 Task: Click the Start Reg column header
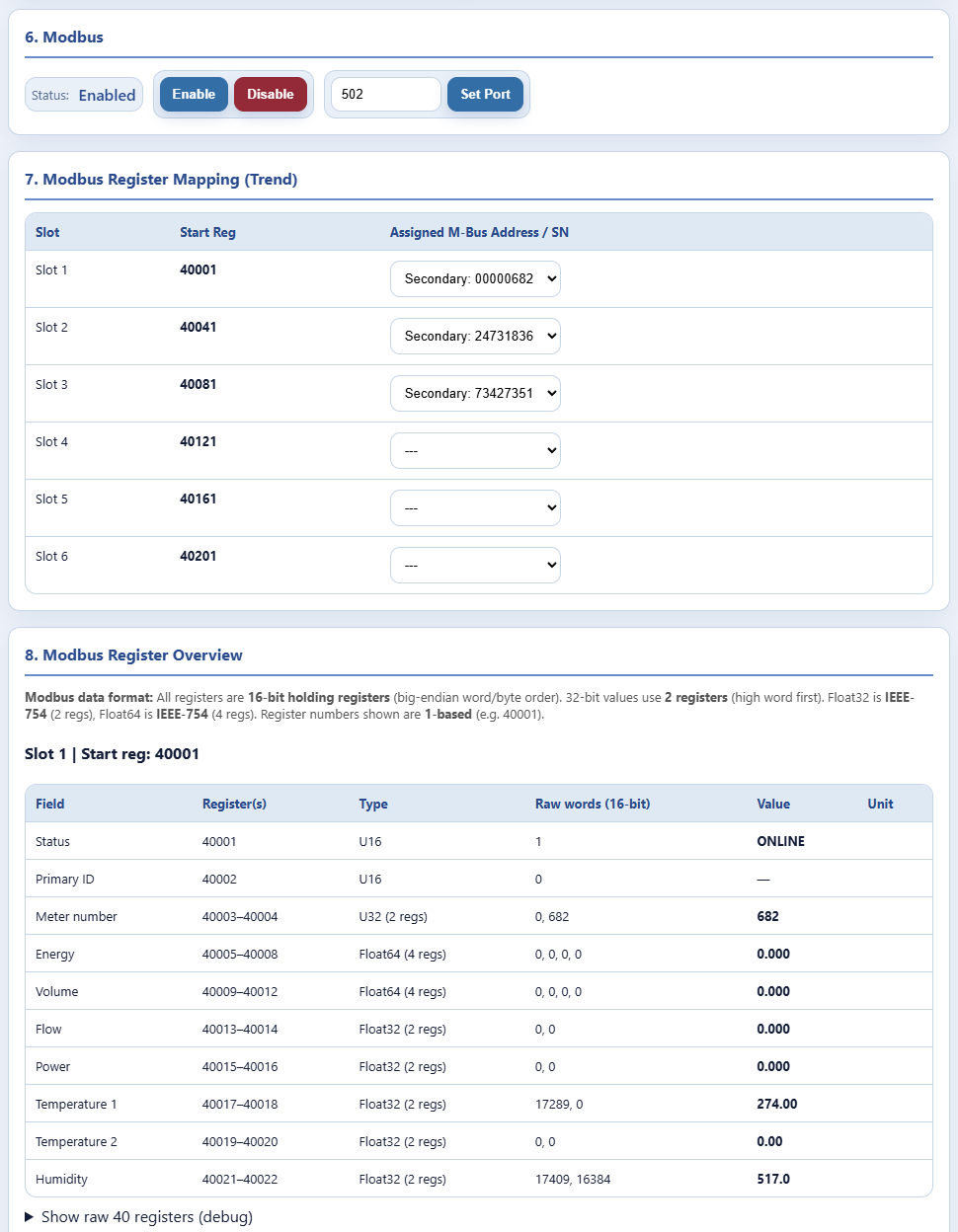point(207,232)
